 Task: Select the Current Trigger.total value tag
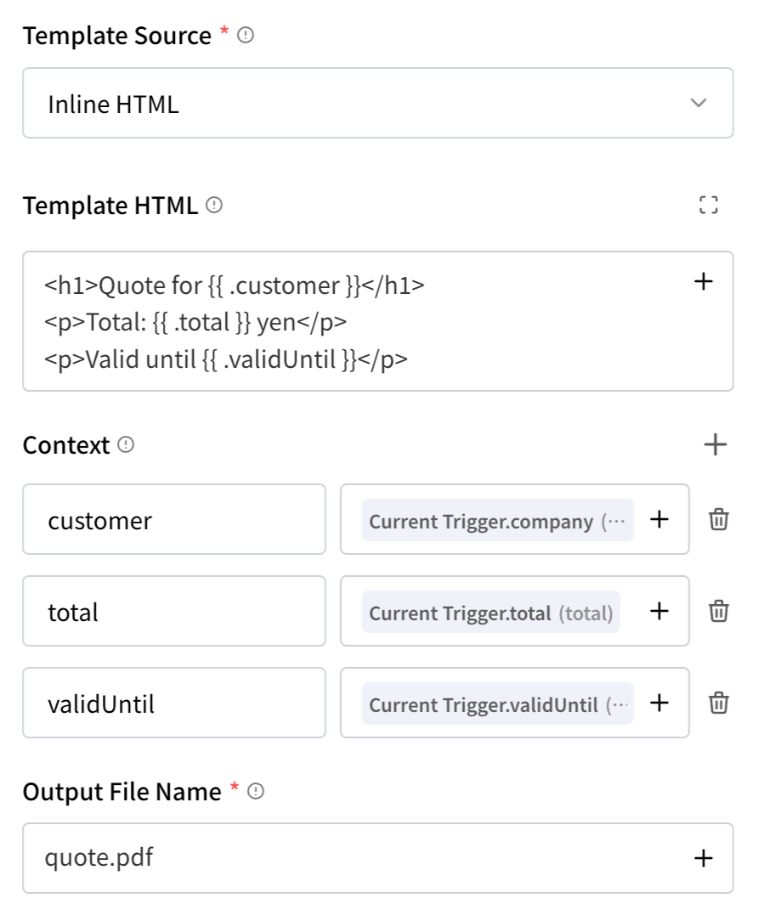491,612
